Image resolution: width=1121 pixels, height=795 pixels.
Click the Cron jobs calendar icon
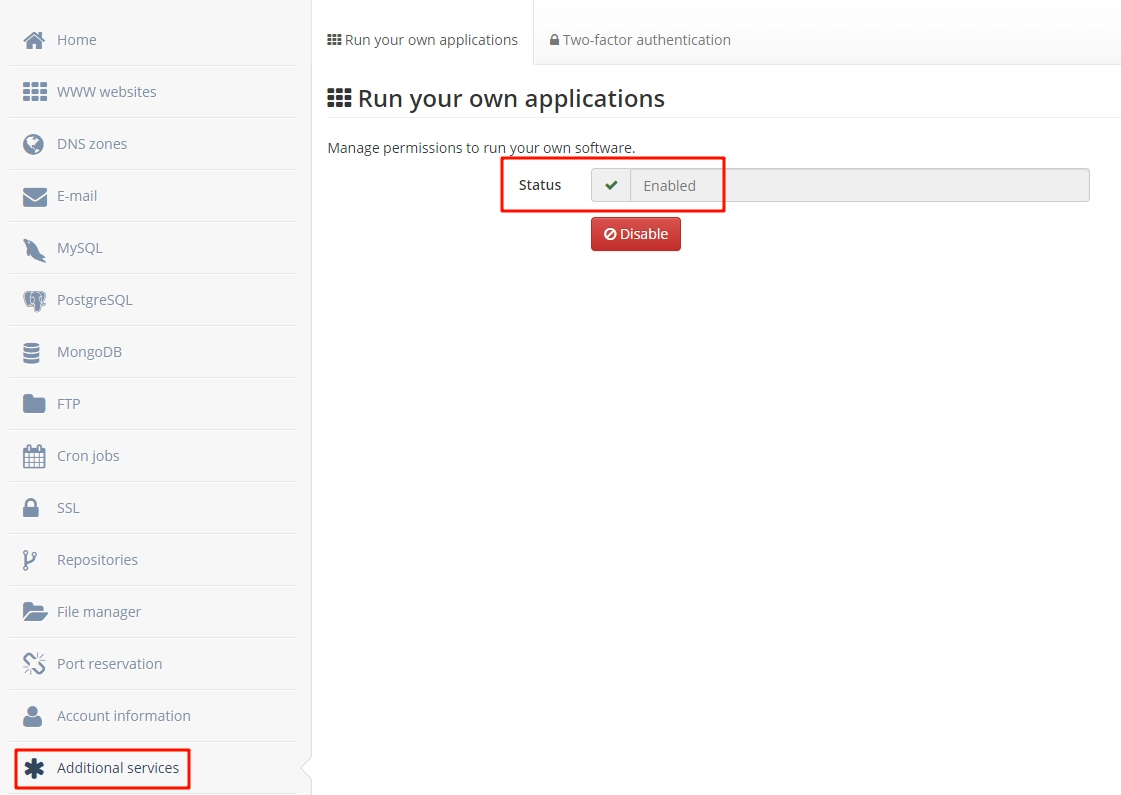34,456
